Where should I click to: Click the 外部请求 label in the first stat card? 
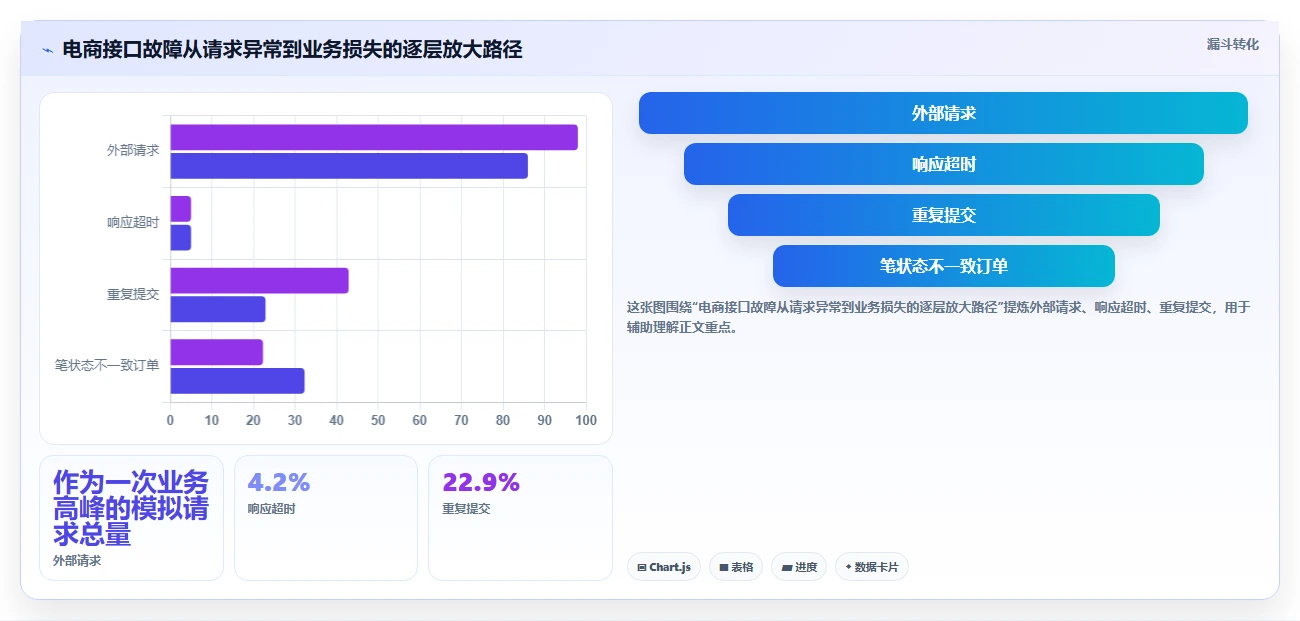coord(77,561)
